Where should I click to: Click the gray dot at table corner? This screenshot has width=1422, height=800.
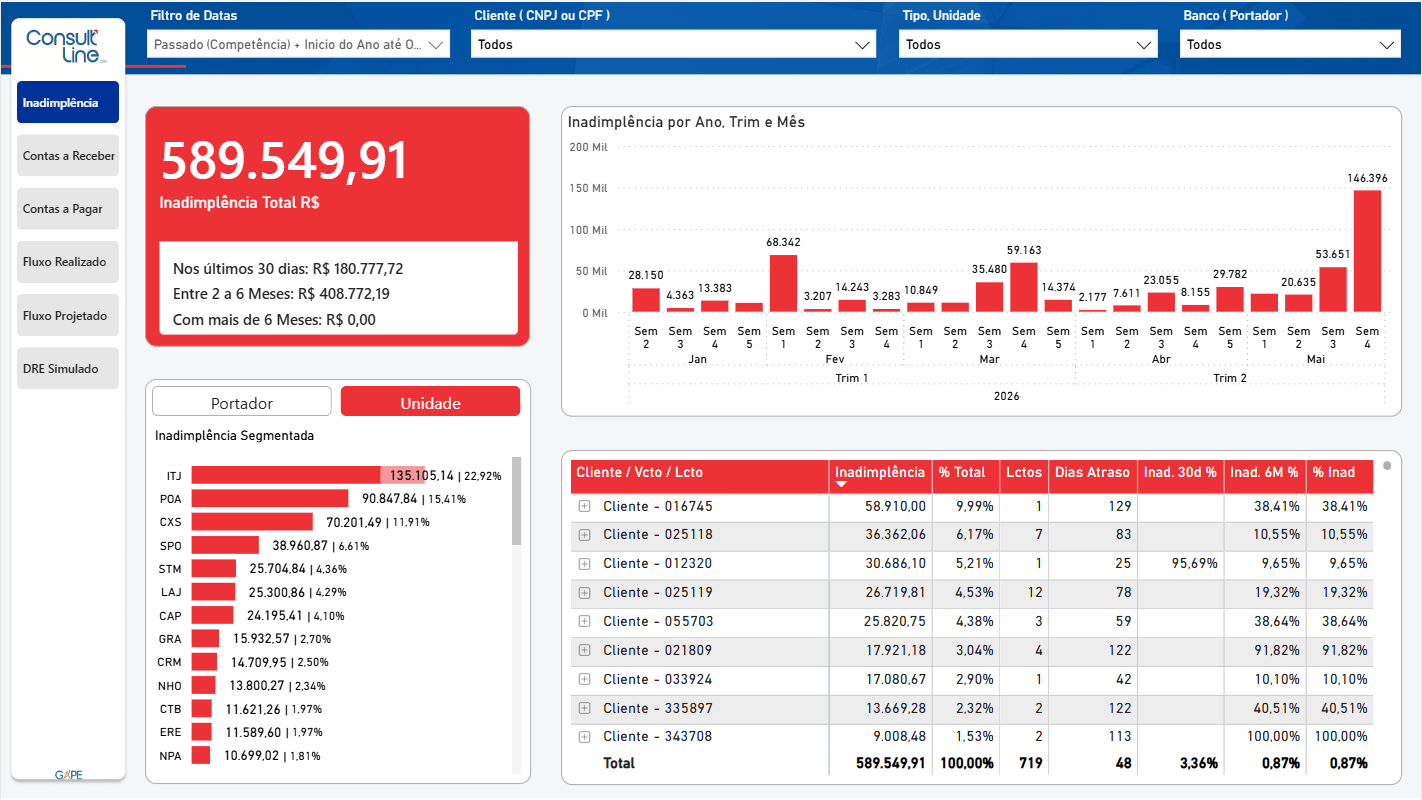click(1387, 465)
